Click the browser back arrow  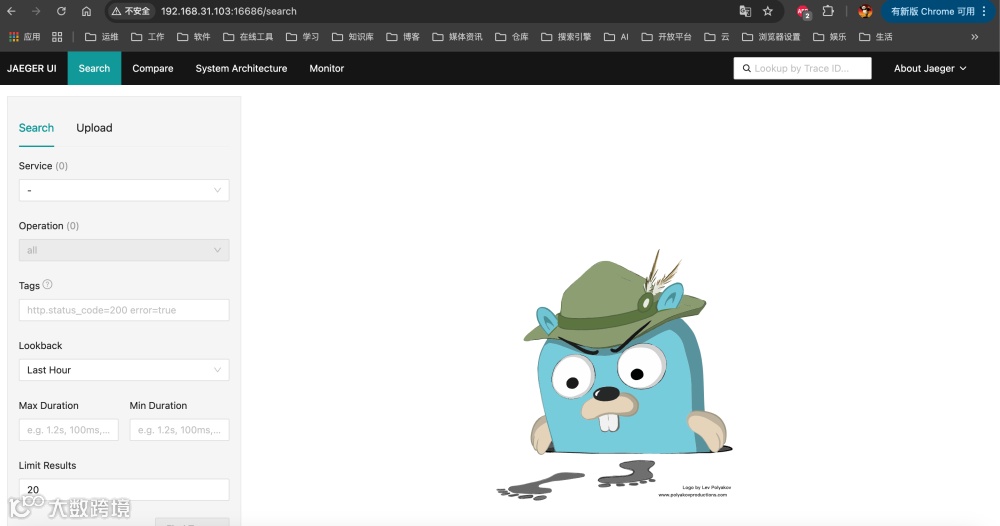pos(12,11)
